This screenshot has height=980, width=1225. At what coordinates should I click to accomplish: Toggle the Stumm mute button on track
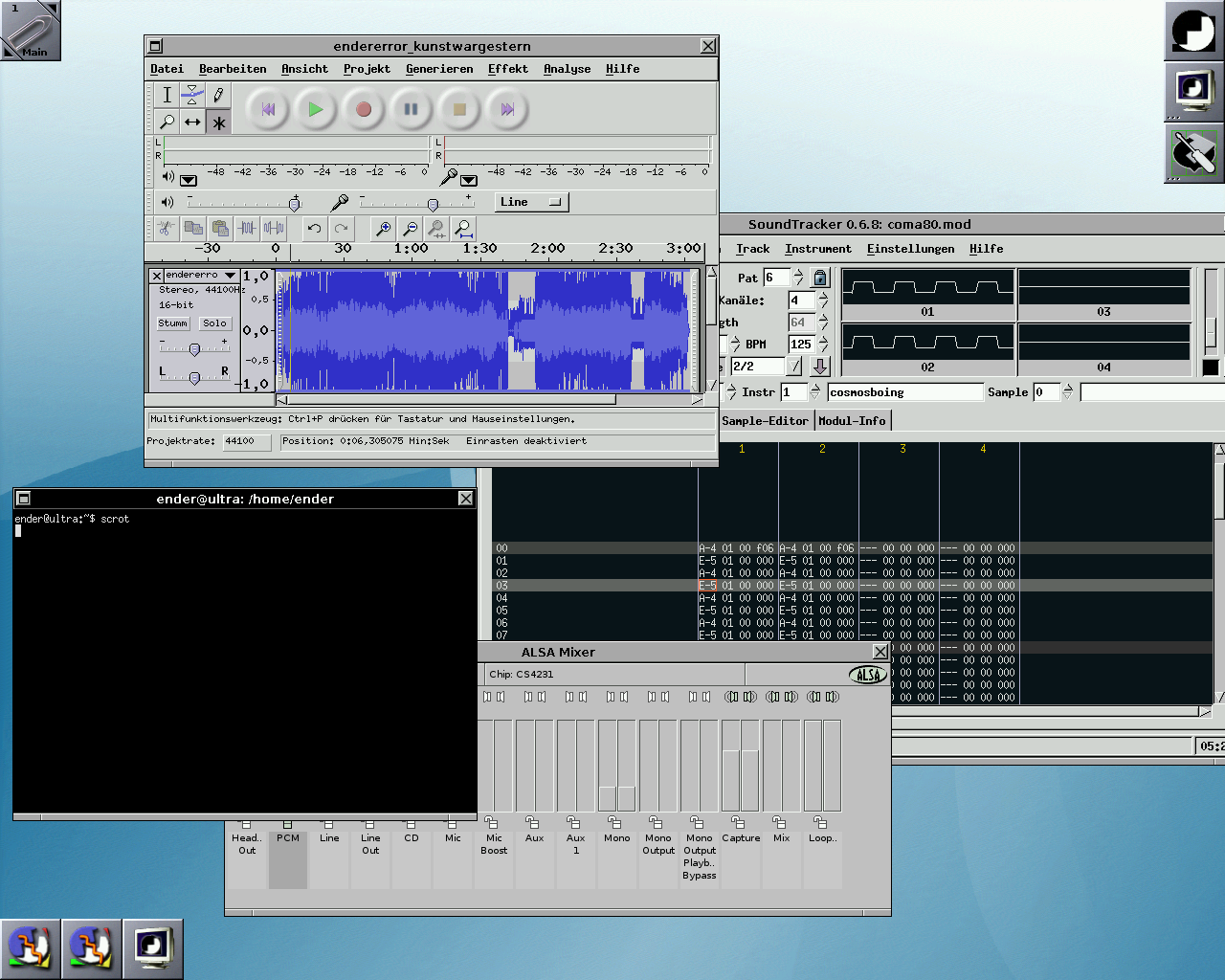pyautogui.click(x=172, y=323)
